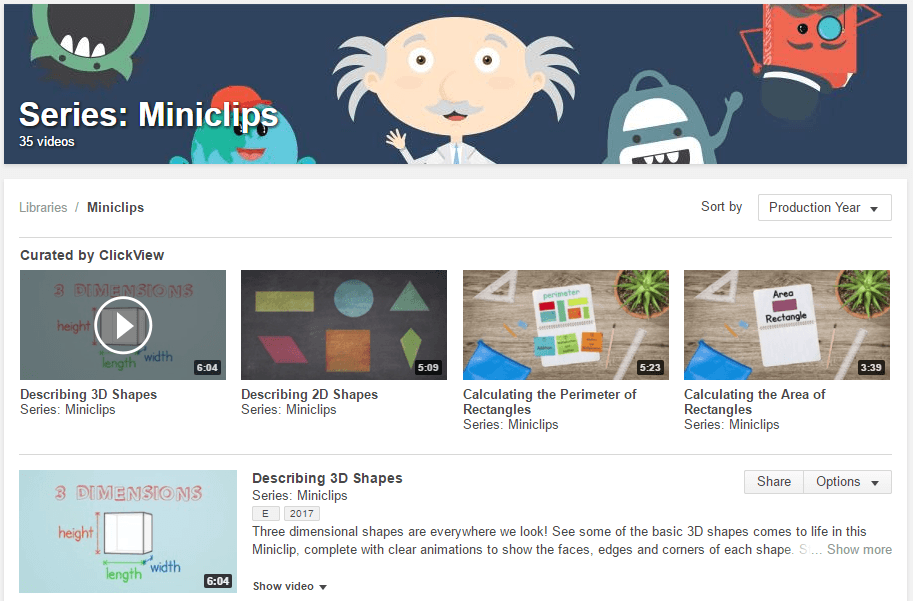Open Calculating the Perimeter of Rectangles thumbnail
The height and width of the screenshot is (601, 913).
point(565,325)
